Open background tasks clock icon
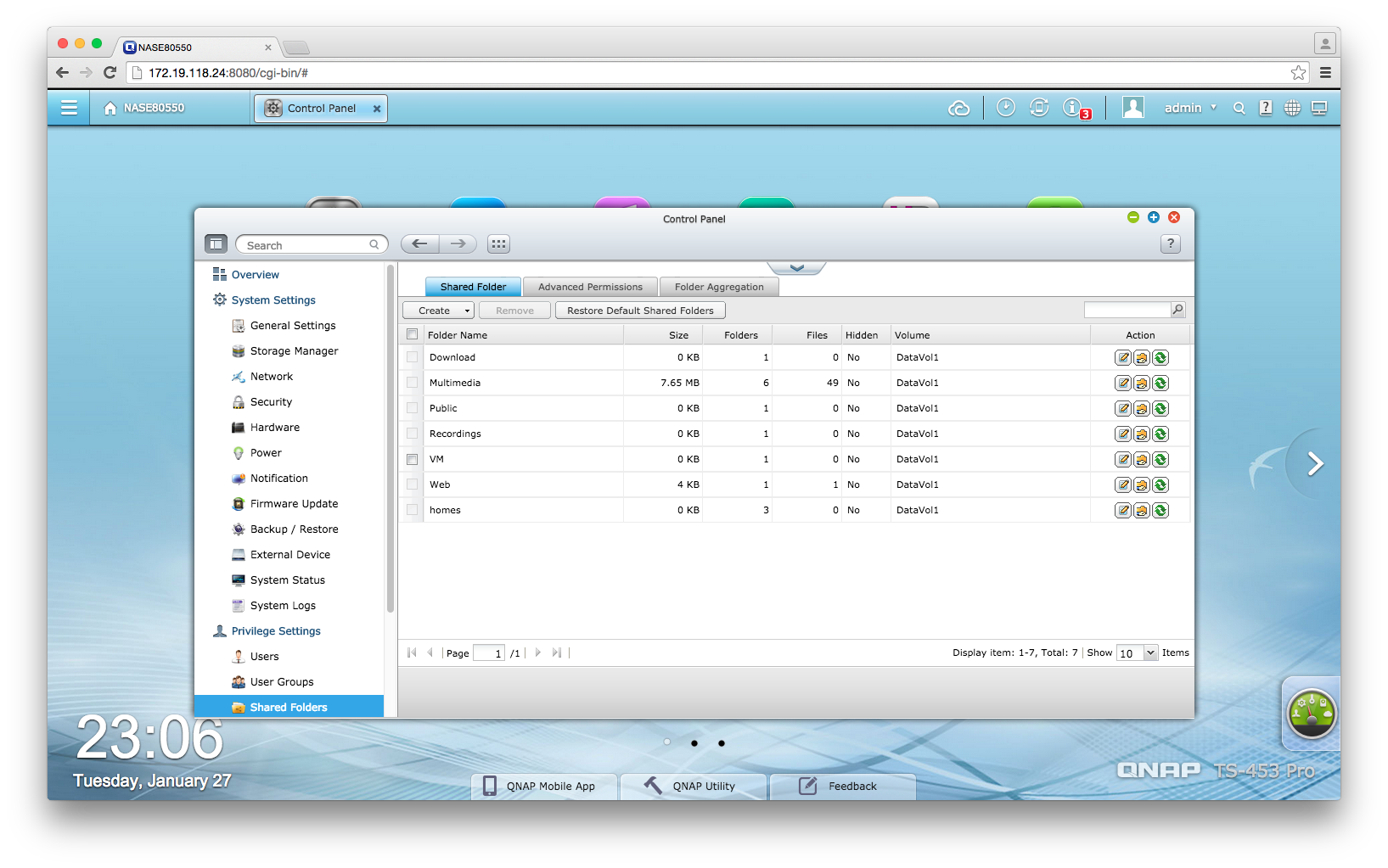Viewport: 1388px width, 868px height. click(1005, 107)
